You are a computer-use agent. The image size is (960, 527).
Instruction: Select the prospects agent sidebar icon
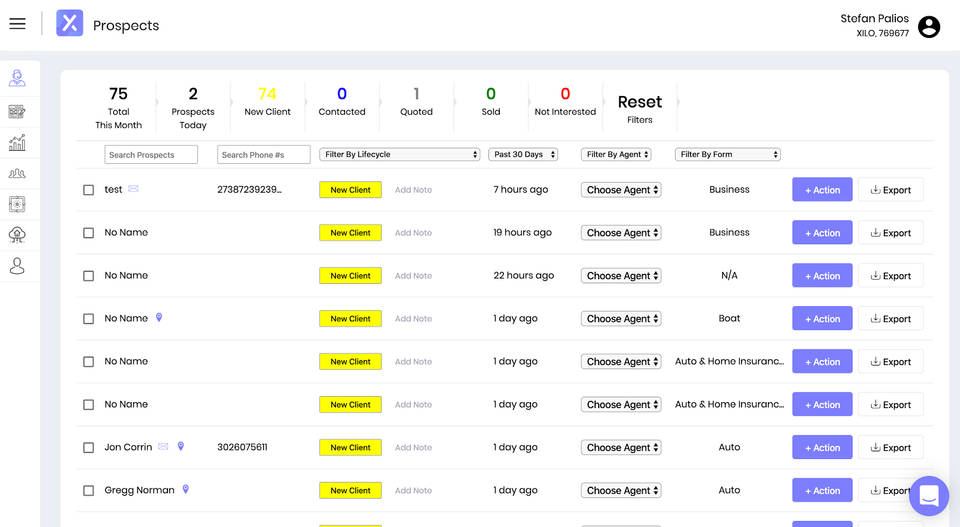click(x=17, y=78)
